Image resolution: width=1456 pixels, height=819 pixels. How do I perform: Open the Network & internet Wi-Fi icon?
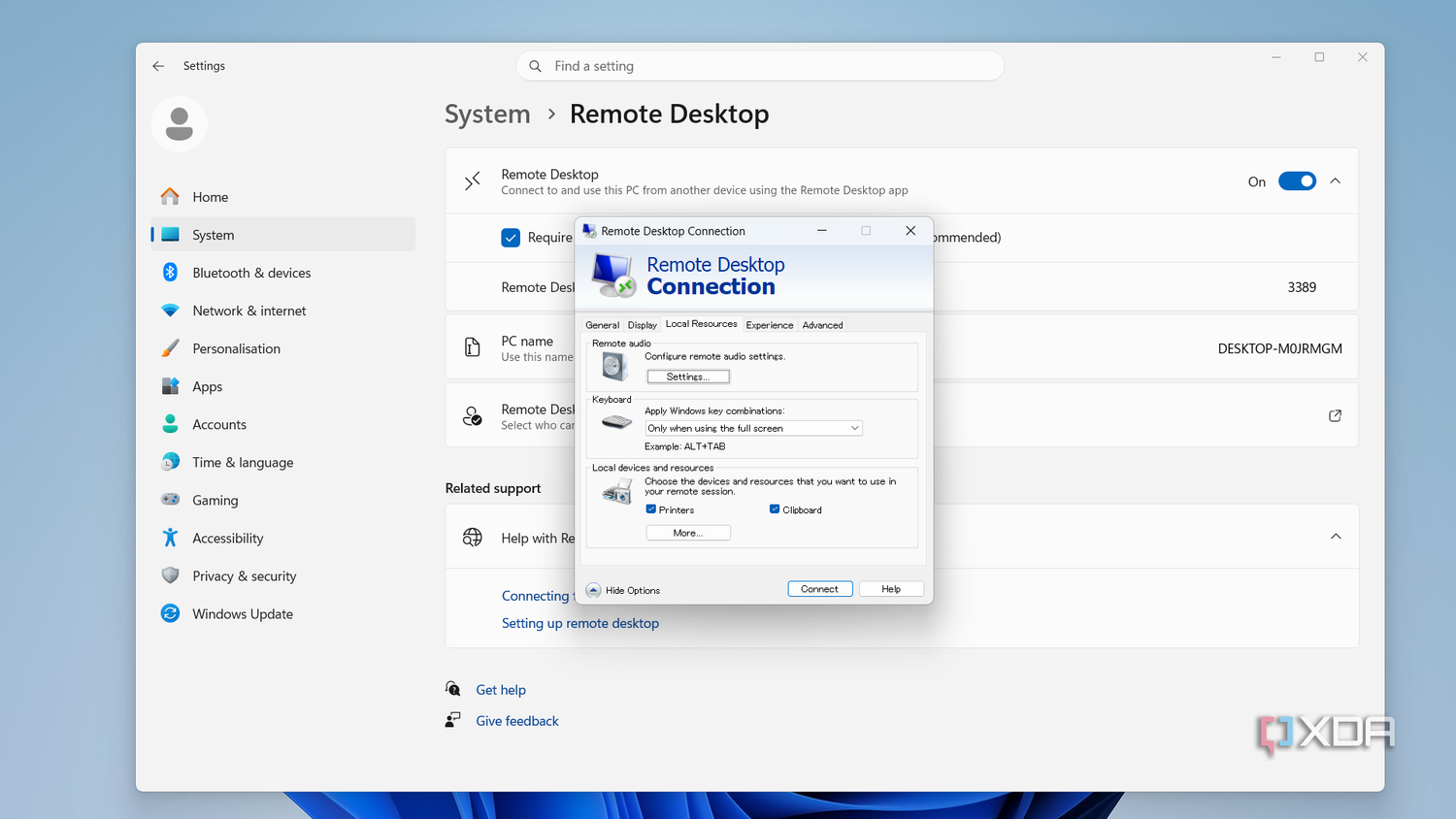coord(170,311)
